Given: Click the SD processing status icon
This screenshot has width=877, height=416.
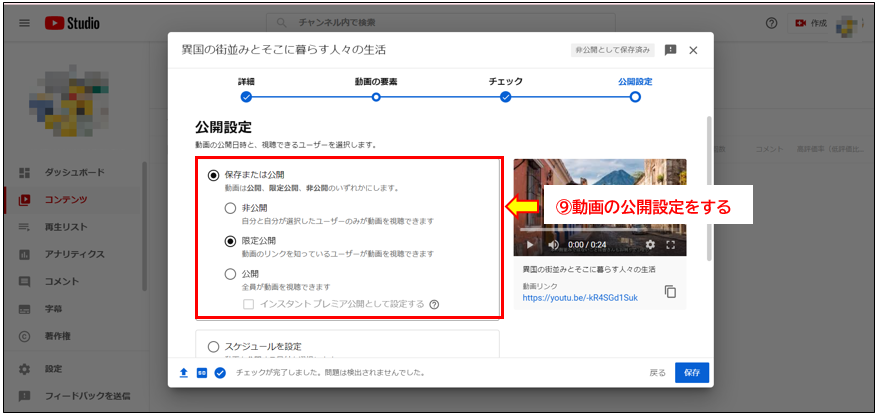Looking at the screenshot, I should pyautogui.click(x=202, y=373).
